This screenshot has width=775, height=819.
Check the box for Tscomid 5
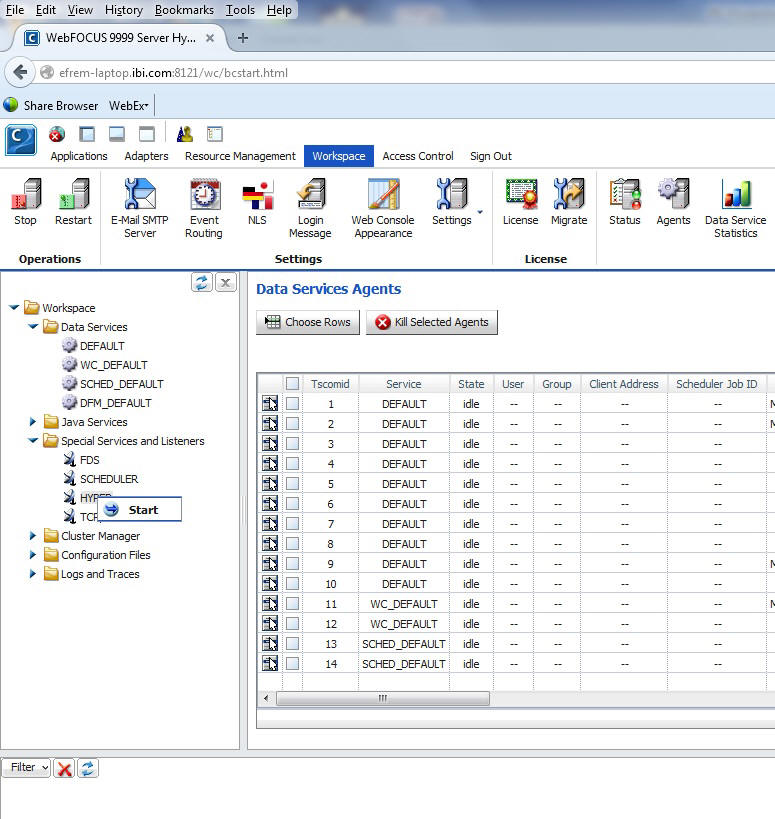point(292,484)
